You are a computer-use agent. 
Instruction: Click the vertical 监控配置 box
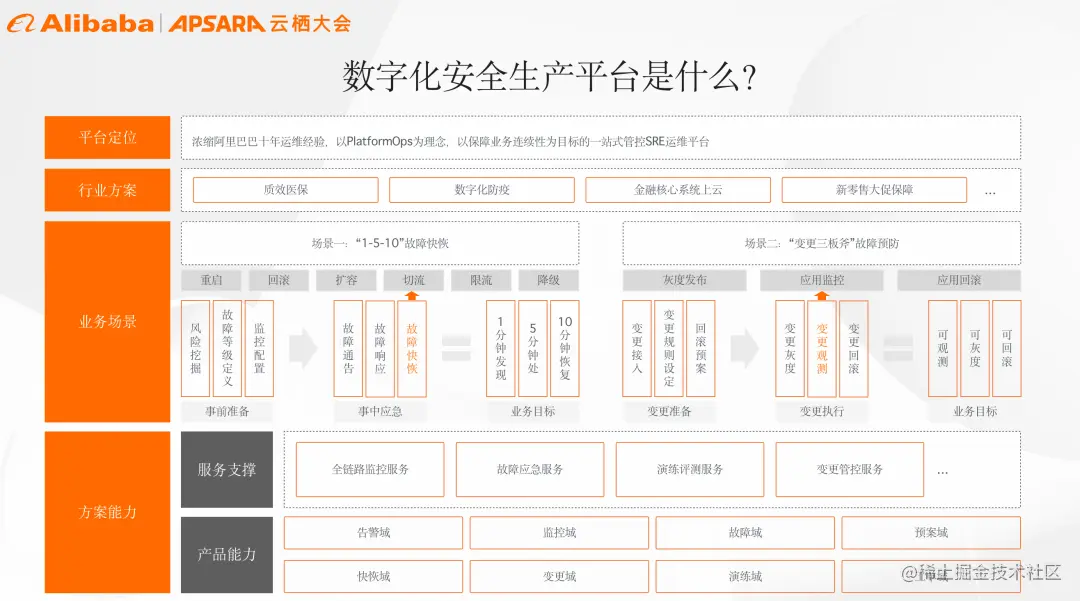[x=260, y=348]
